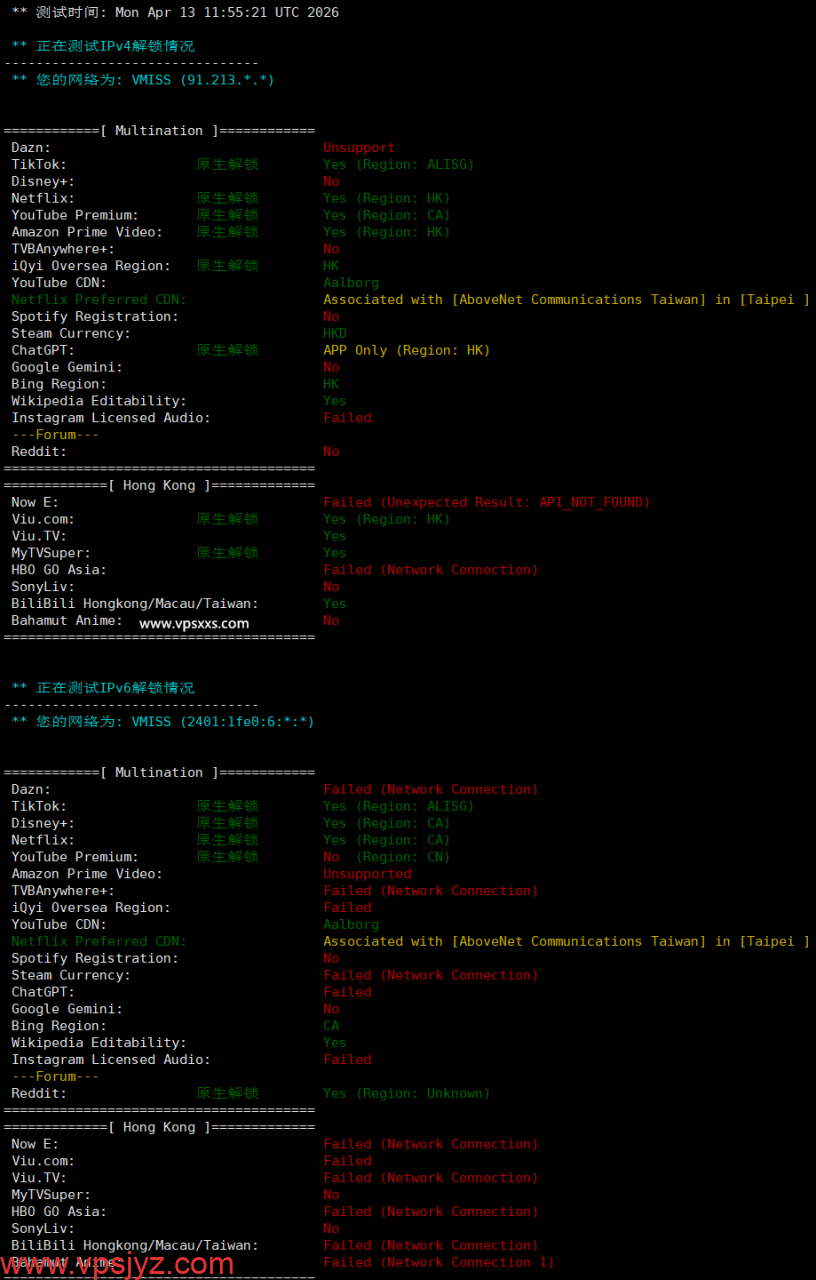Click the www.vpsxxs.com watermark link
Screen dimensions: 816x1280
194,623
